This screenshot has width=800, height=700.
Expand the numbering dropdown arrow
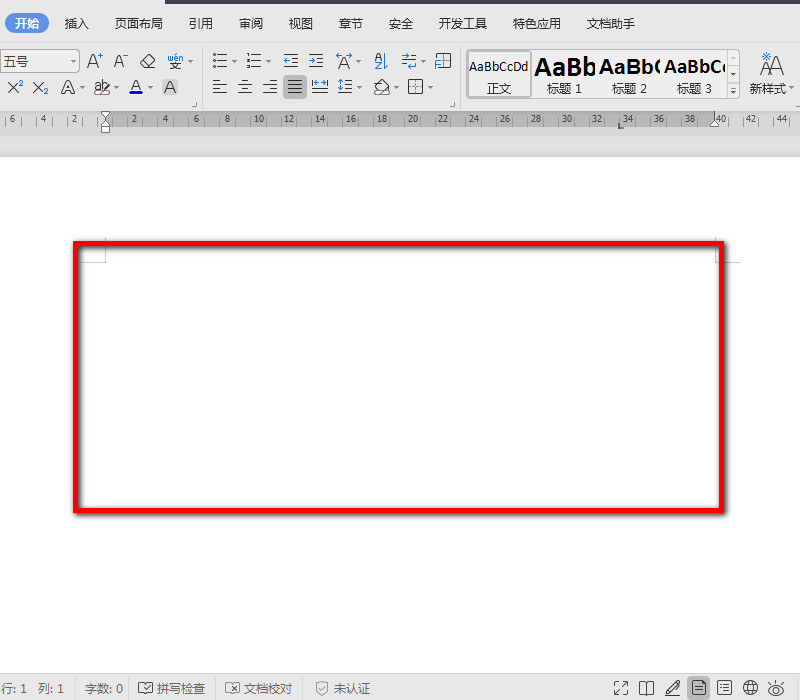[268, 62]
